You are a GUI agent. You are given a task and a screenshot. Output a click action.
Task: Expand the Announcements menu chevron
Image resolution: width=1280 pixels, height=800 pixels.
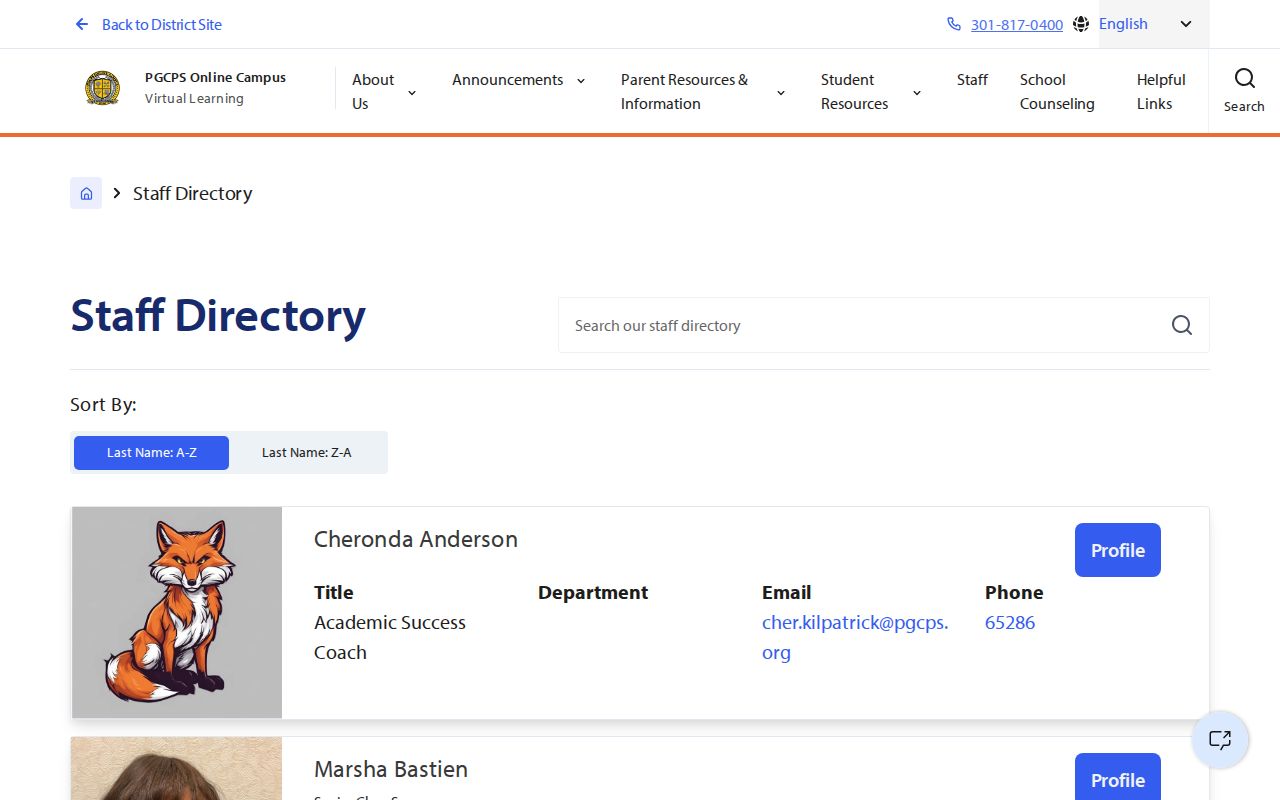point(581,81)
